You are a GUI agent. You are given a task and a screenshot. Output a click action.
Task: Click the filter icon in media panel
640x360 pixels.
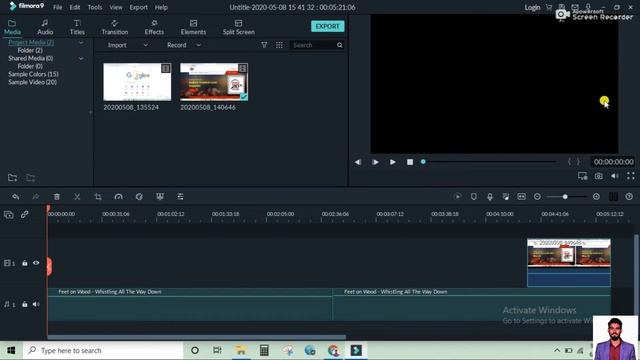pyautogui.click(x=264, y=45)
